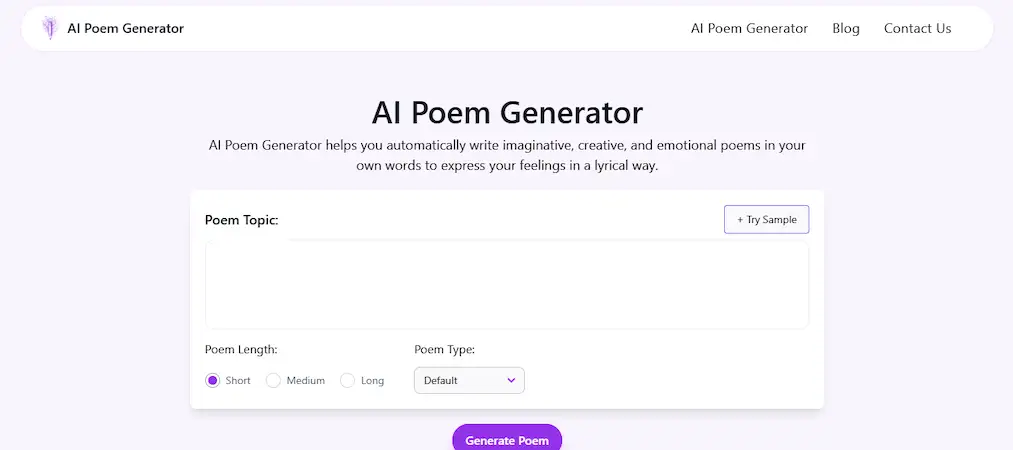Viewport: 1013px width, 450px height.
Task: Focus the Poem Topic text area
Action: click(506, 285)
